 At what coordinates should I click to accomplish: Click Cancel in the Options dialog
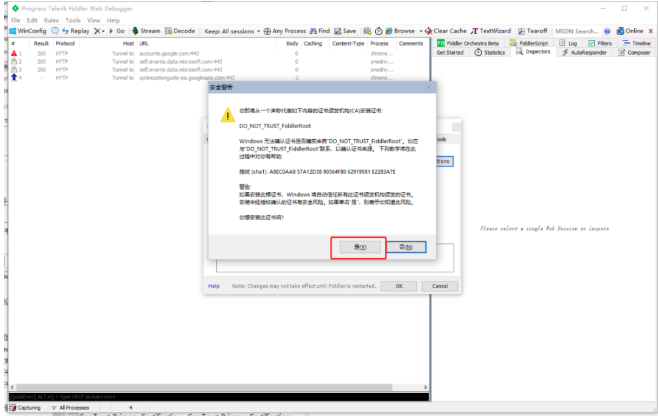point(440,286)
